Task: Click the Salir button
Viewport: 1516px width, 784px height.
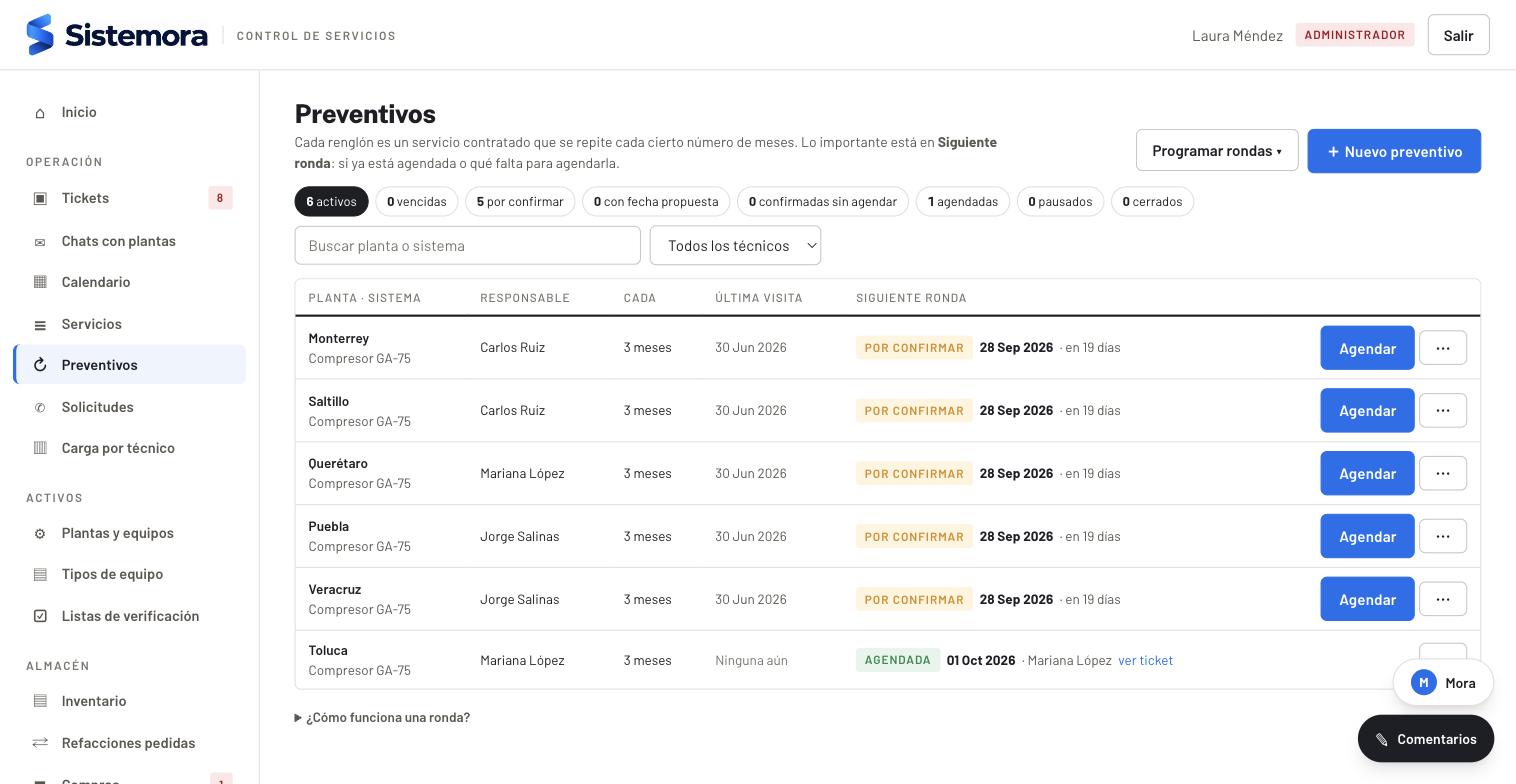Action: pyautogui.click(x=1458, y=35)
